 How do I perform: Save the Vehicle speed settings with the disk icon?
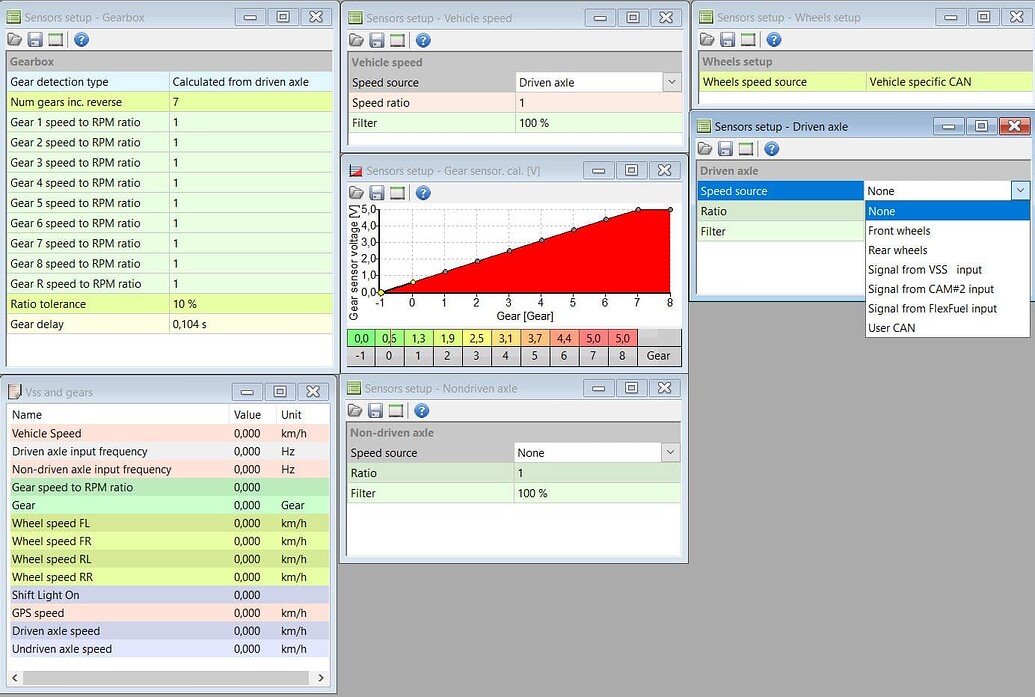click(x=375, y=40)
